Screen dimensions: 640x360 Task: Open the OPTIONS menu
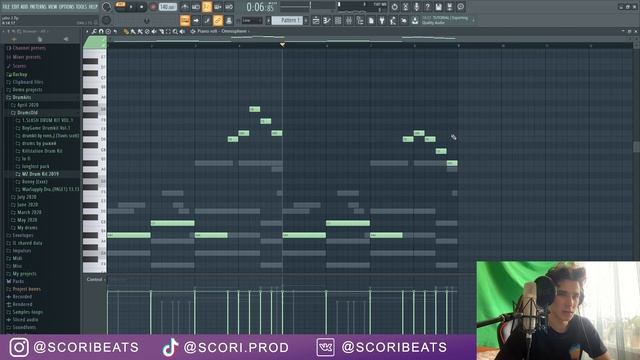pos(67,7)
